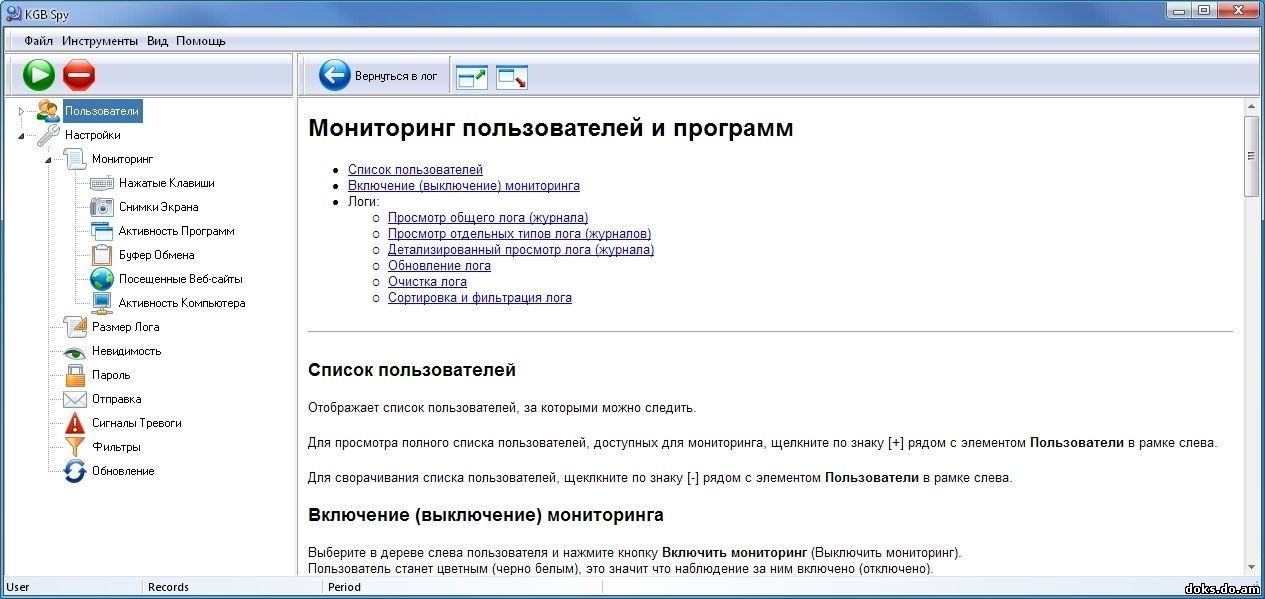The width and height of the screenshot is (1265, 599).
Task: Expand the Пользователи tree node
Action: pos(21,111)
